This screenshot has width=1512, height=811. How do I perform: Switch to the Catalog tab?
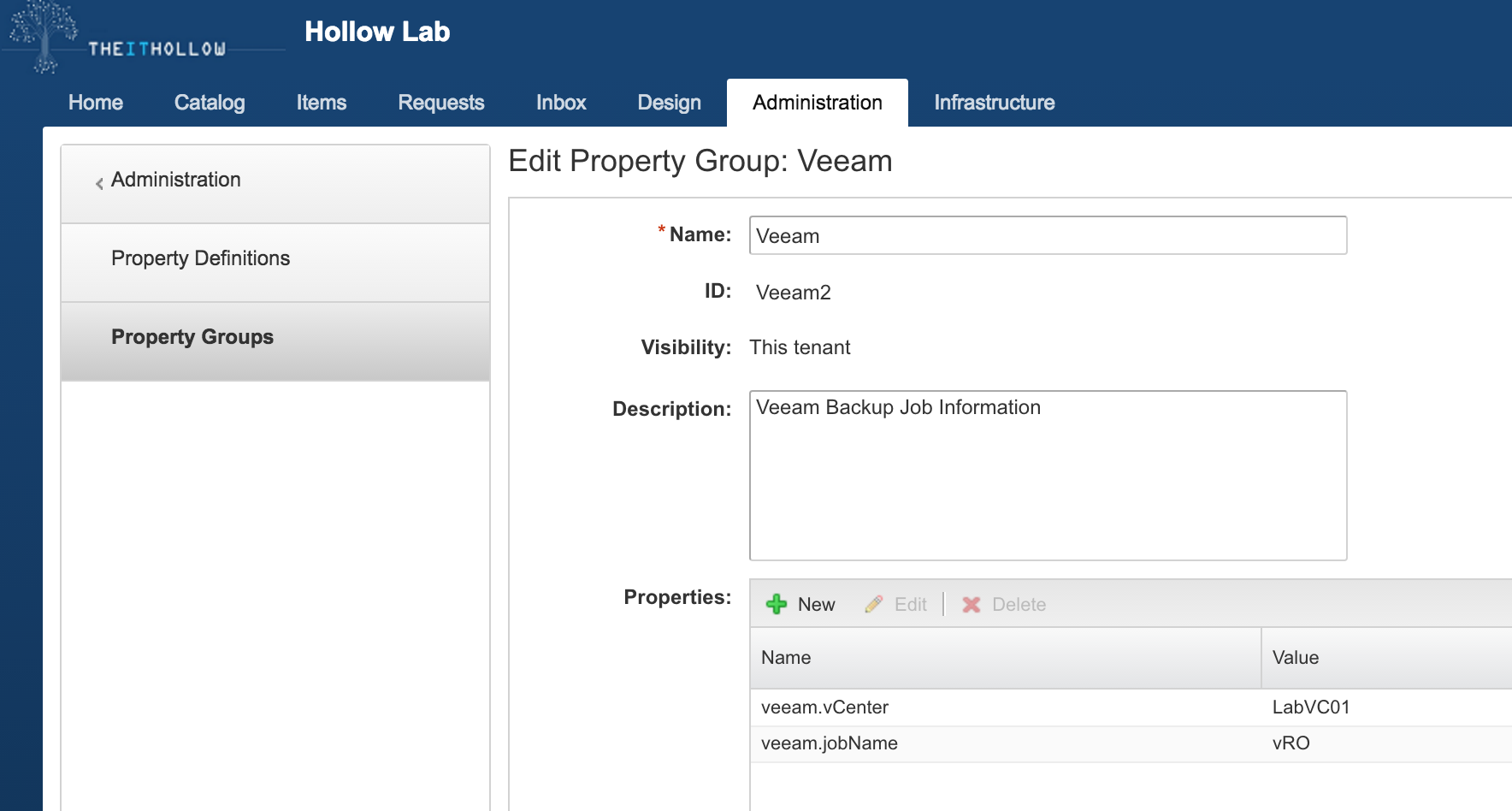pyautogui.click(x=210, y=103)
